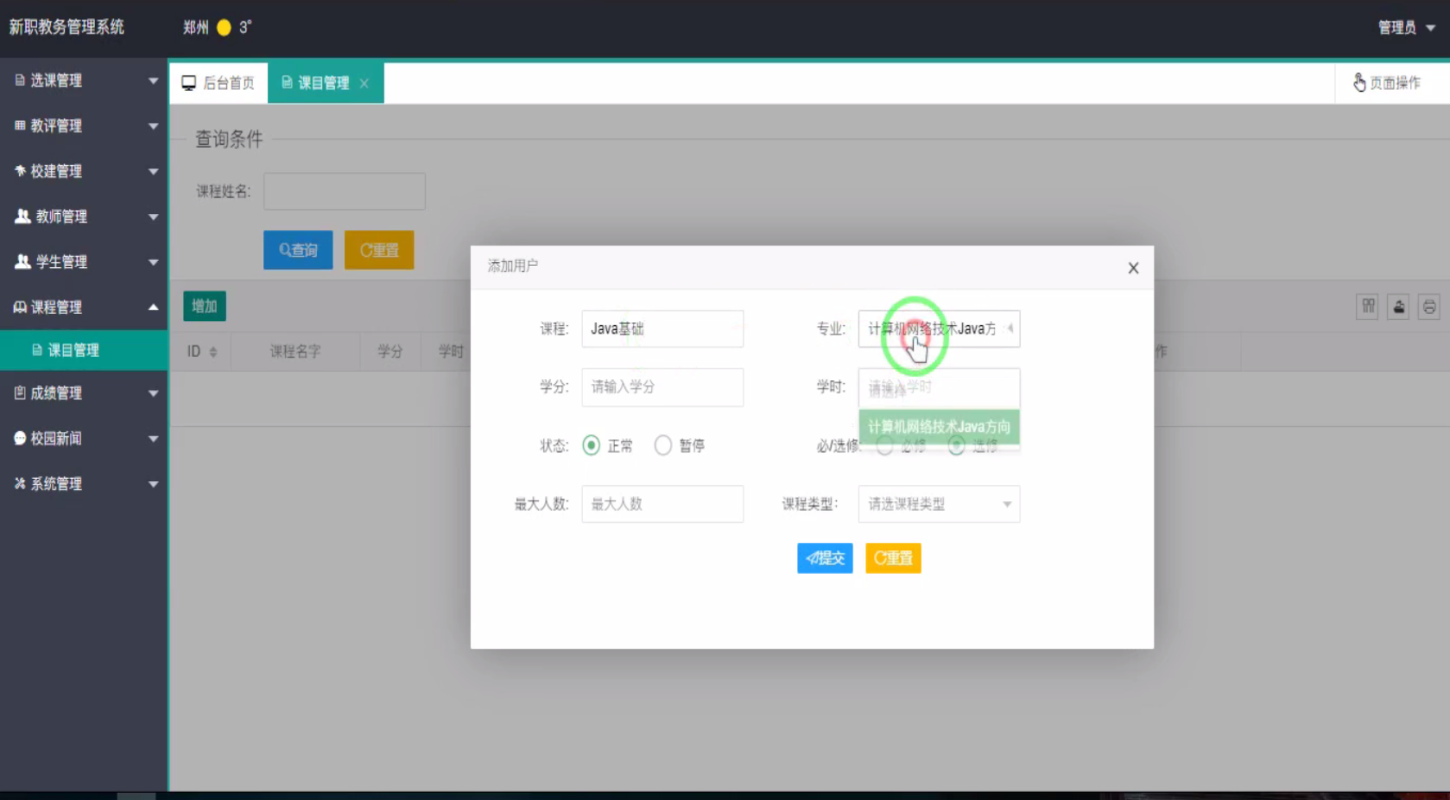Screen dimensions: 1450x800
Task: Expand the 选课管理 sidebar menu
Action: tap(84, 81)
